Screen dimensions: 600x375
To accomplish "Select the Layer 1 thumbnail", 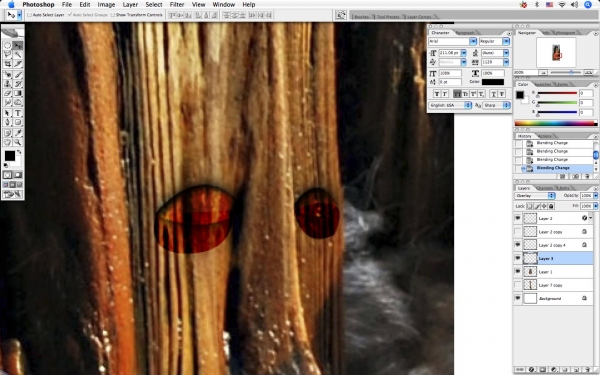I will (530, 272).
